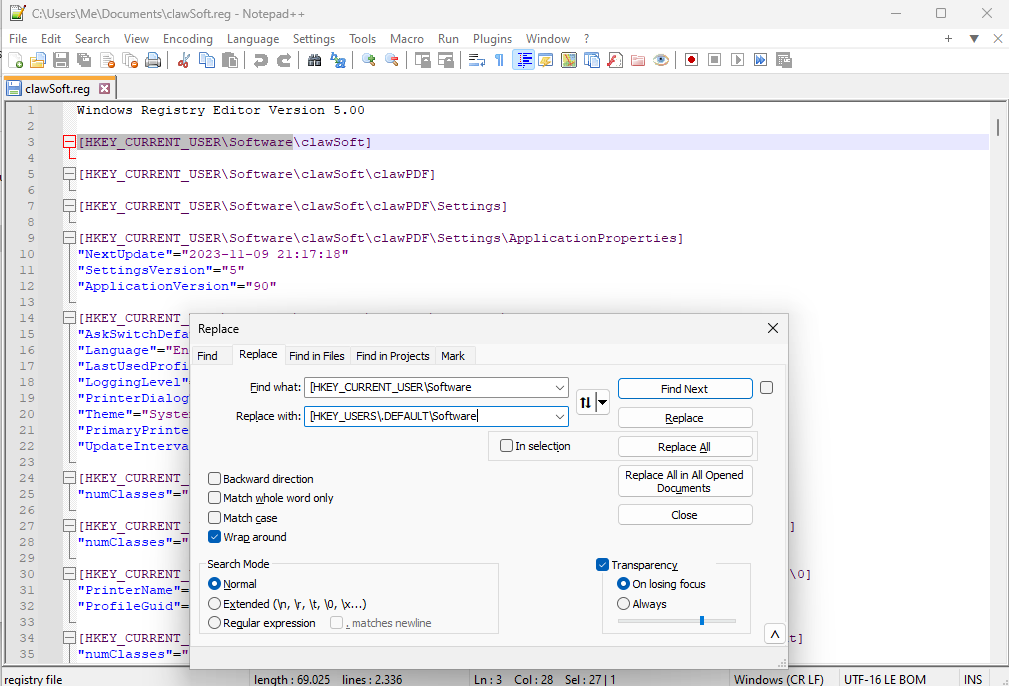The image size is (1009, 686).
Task: Click the Cut scissors icon
Action: pos(184,61)
